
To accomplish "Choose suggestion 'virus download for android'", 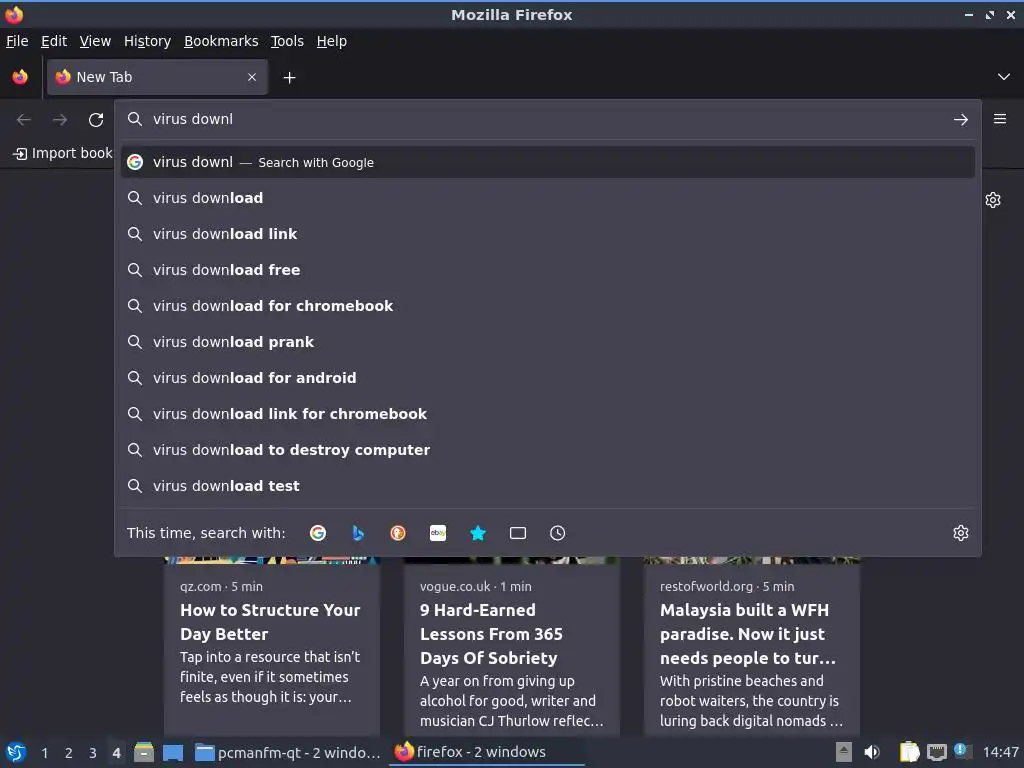I will [x=548, y=377].
